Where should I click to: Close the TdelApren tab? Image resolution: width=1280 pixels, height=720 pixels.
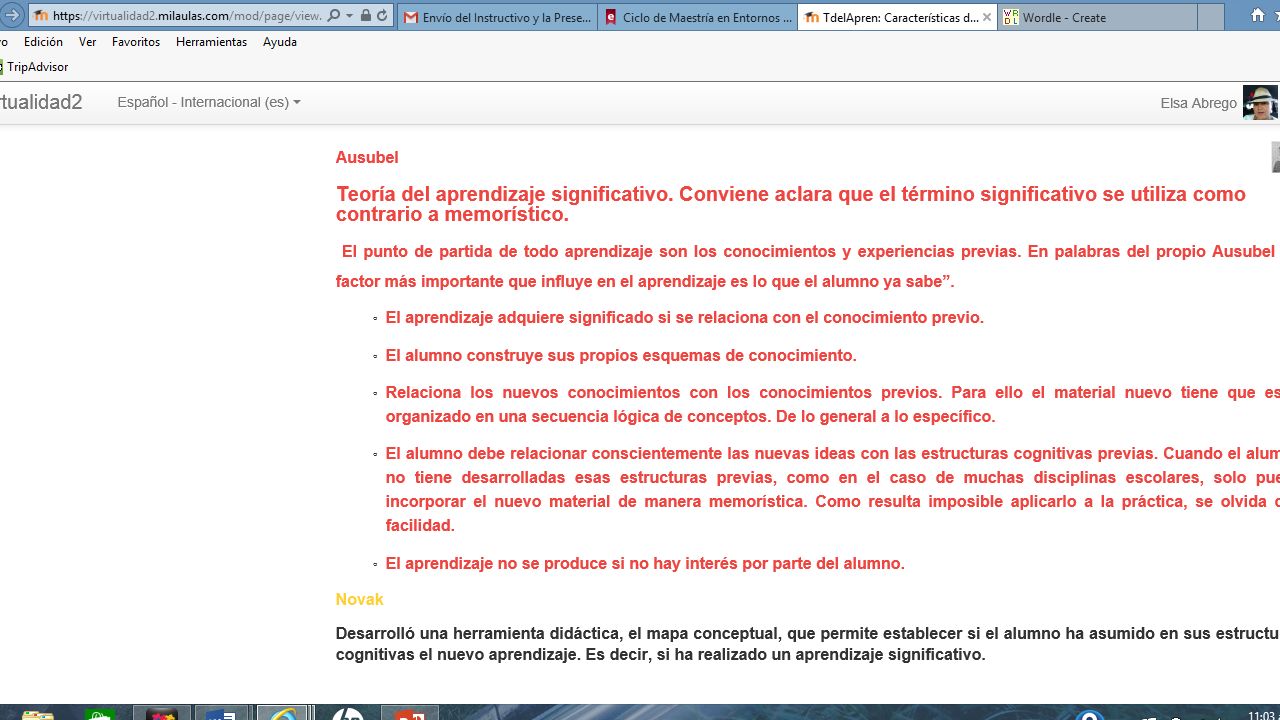(x=988, y=17)
